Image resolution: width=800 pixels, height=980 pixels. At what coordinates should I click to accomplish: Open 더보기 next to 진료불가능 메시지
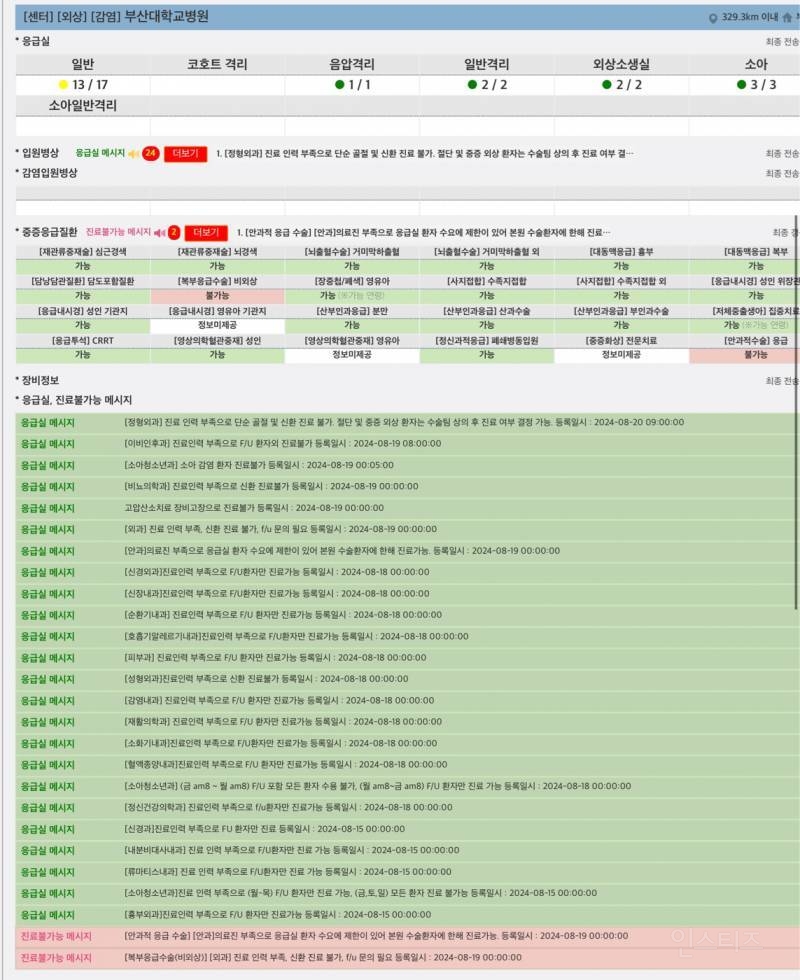tap(206, 232)
